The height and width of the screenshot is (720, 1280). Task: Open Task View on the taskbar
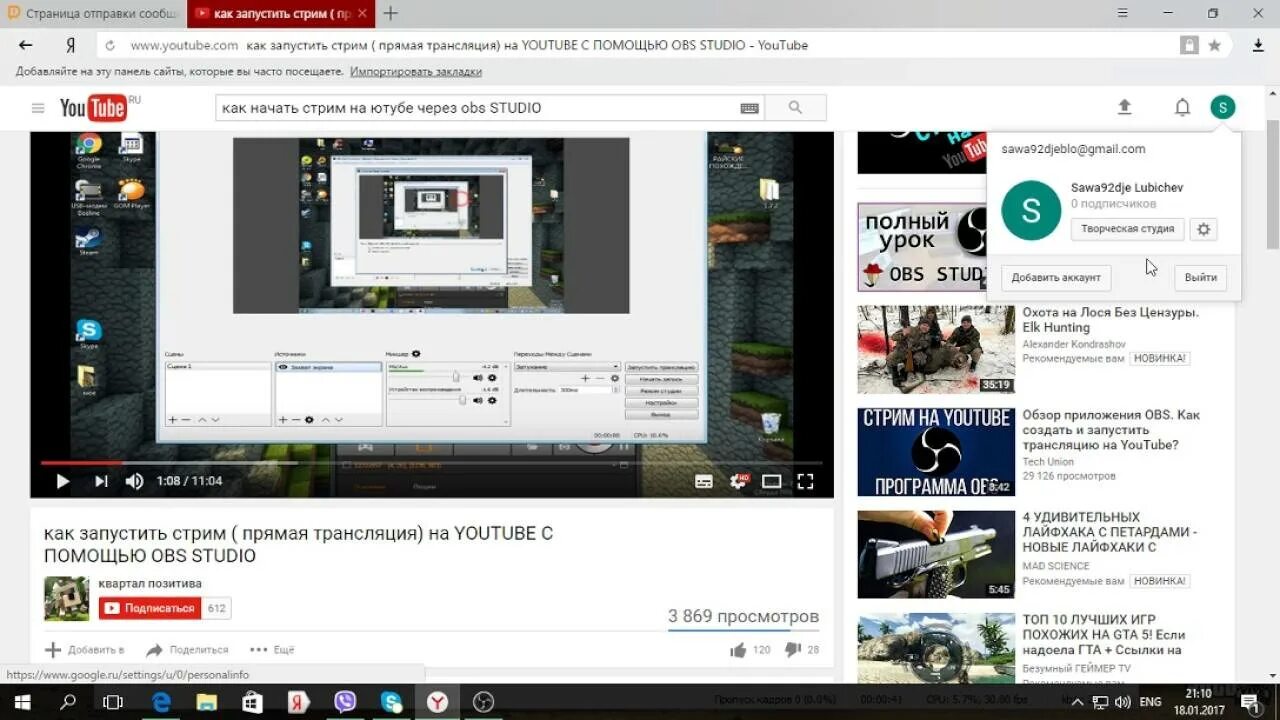(113, 702)
